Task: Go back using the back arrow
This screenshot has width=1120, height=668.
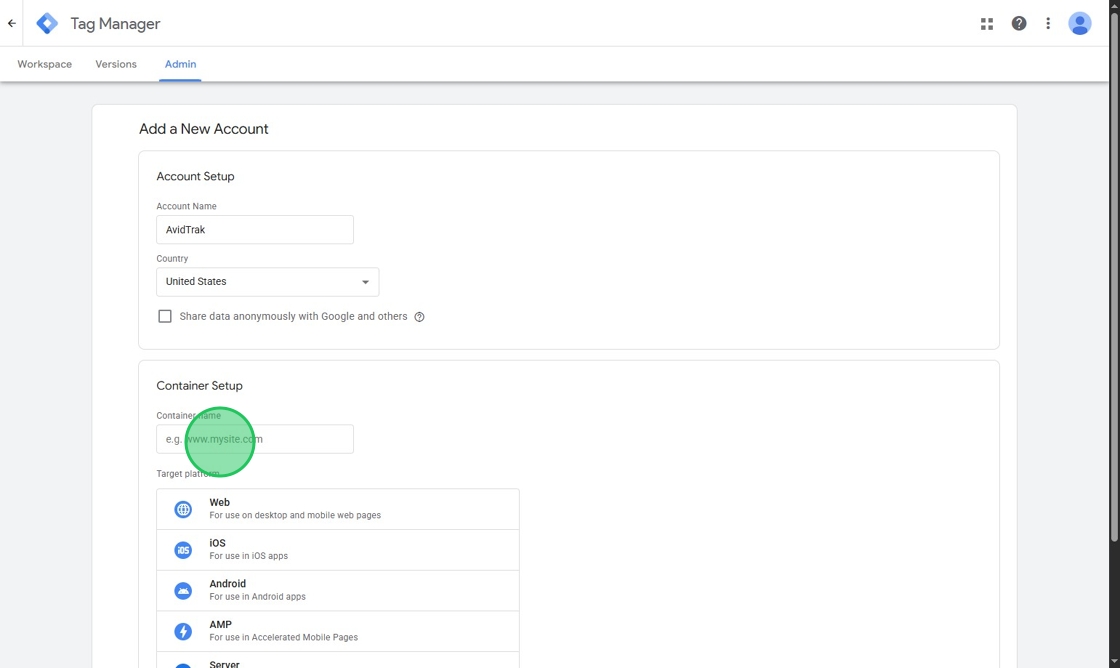Action: coord(11,23)
